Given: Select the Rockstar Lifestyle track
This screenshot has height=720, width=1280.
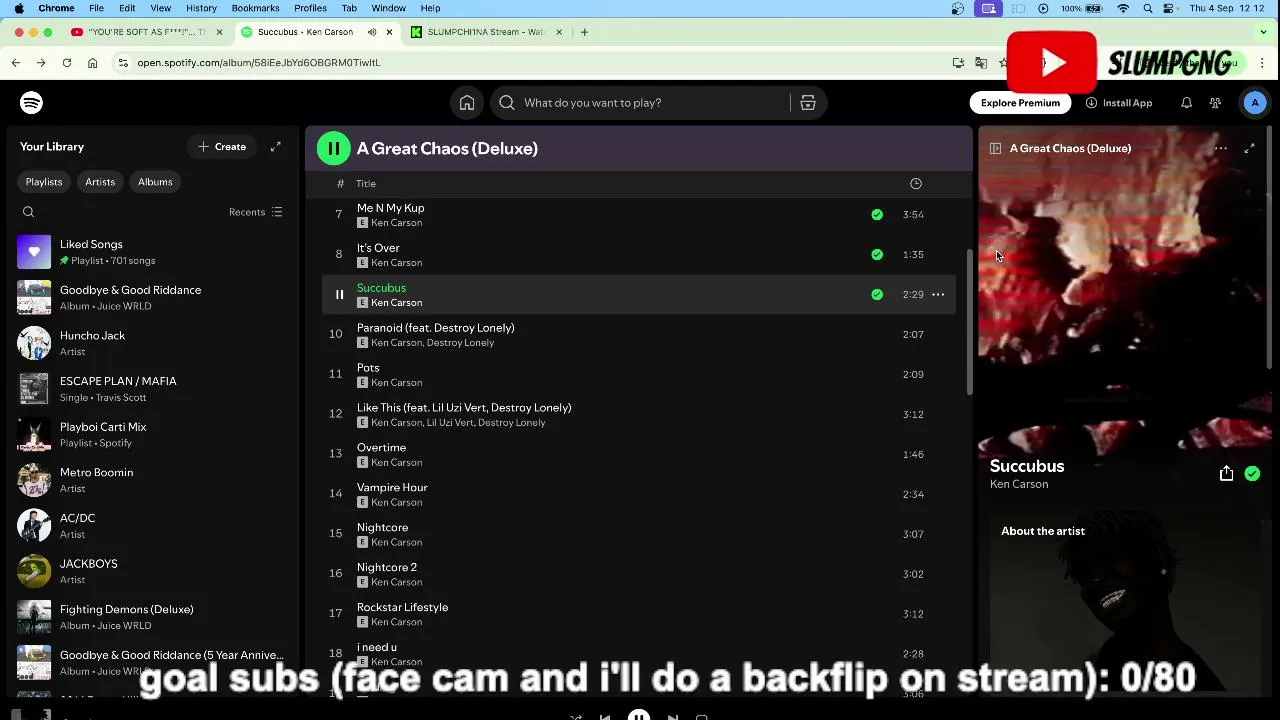Looking at the screenshot, I should [638, 614].
